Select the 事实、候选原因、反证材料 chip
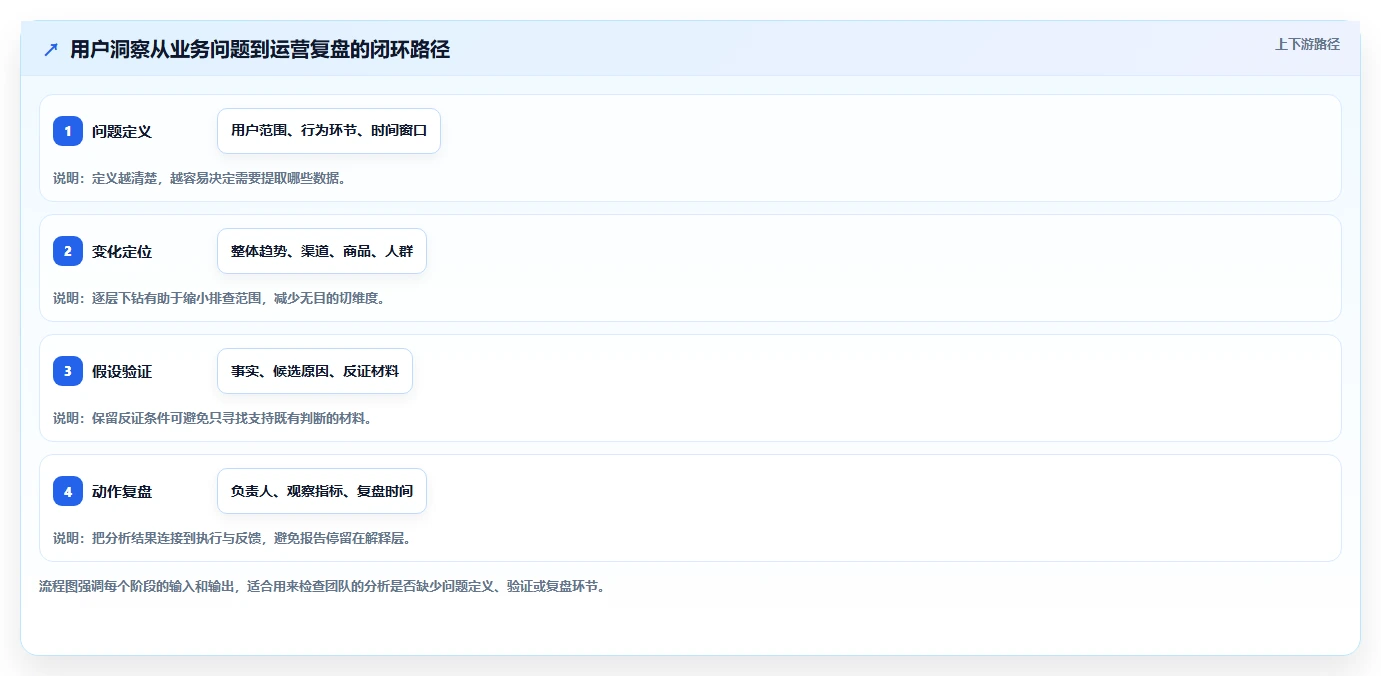 tap(315, 371)
